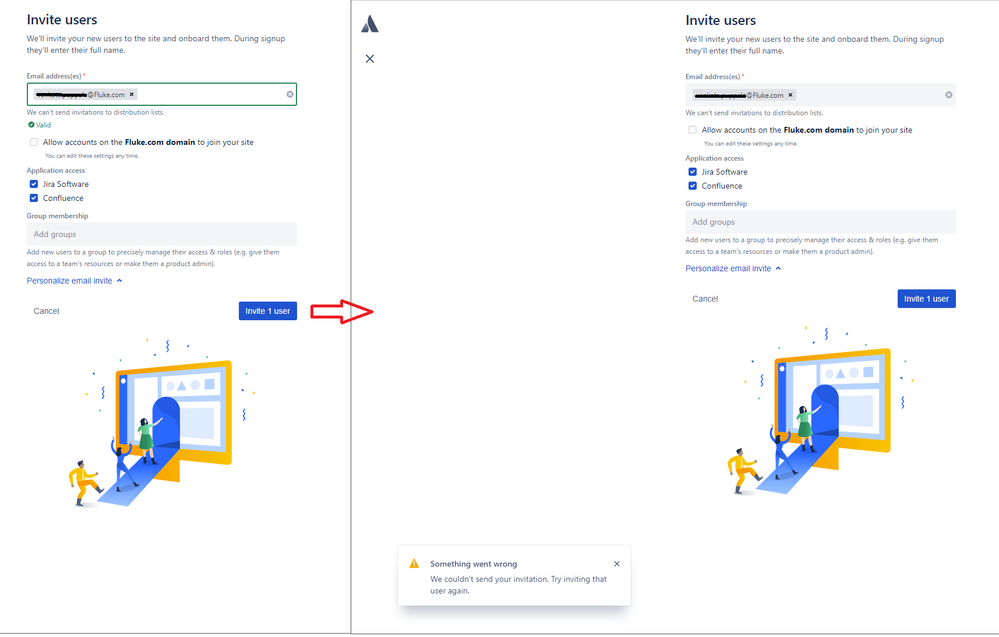Uncheck Jira Software in left panel
This screenshot has height=637, width=999.
(34, 184)
